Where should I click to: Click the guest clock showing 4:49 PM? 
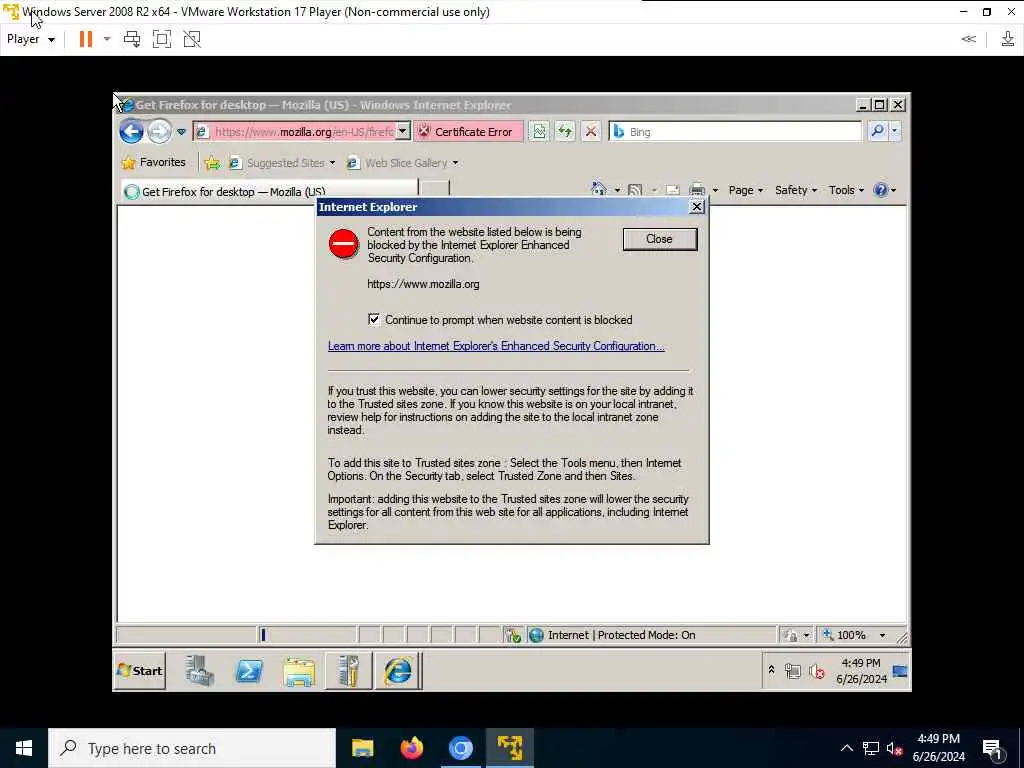click(x=861, y=671)
